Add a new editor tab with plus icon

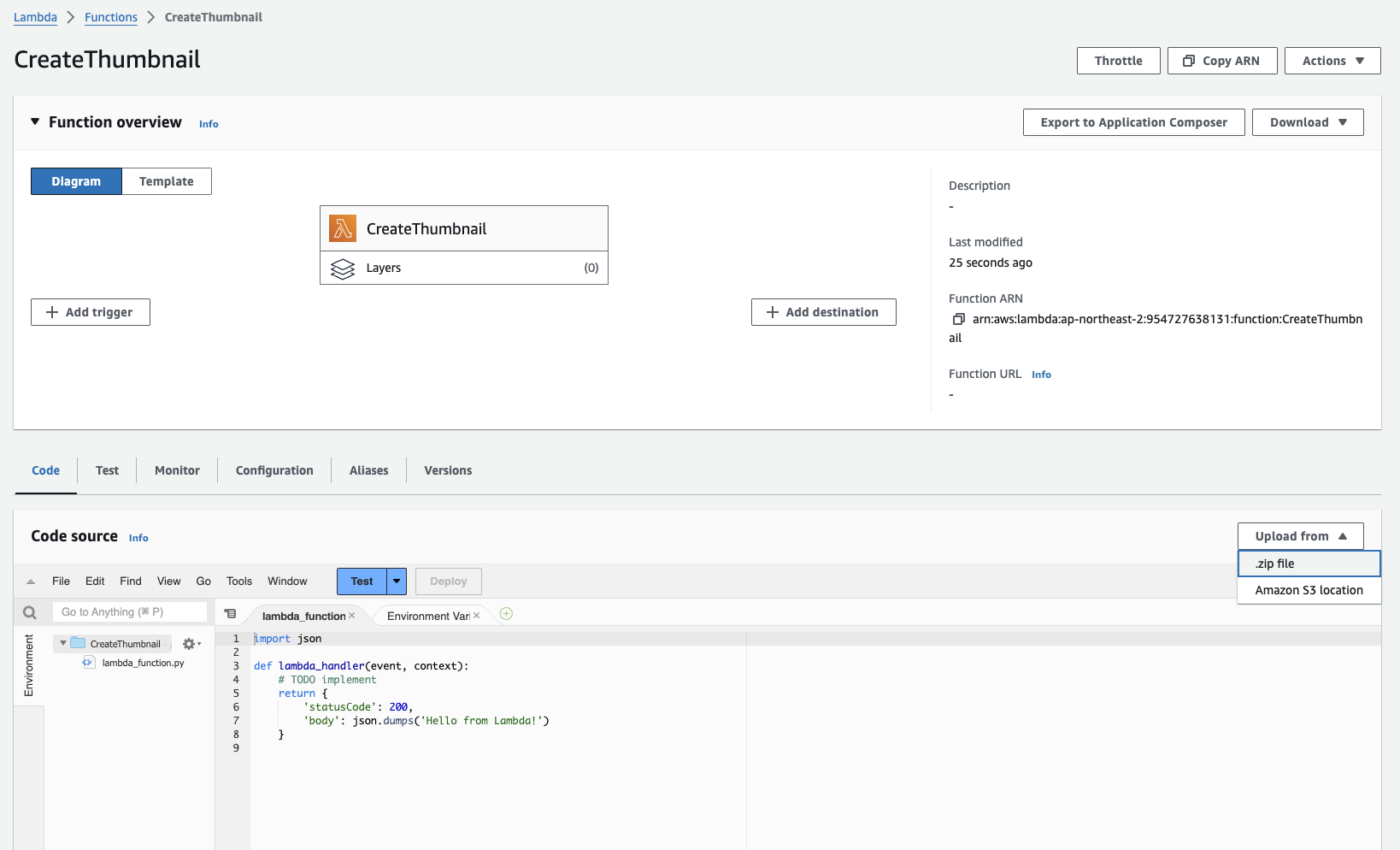506,614
